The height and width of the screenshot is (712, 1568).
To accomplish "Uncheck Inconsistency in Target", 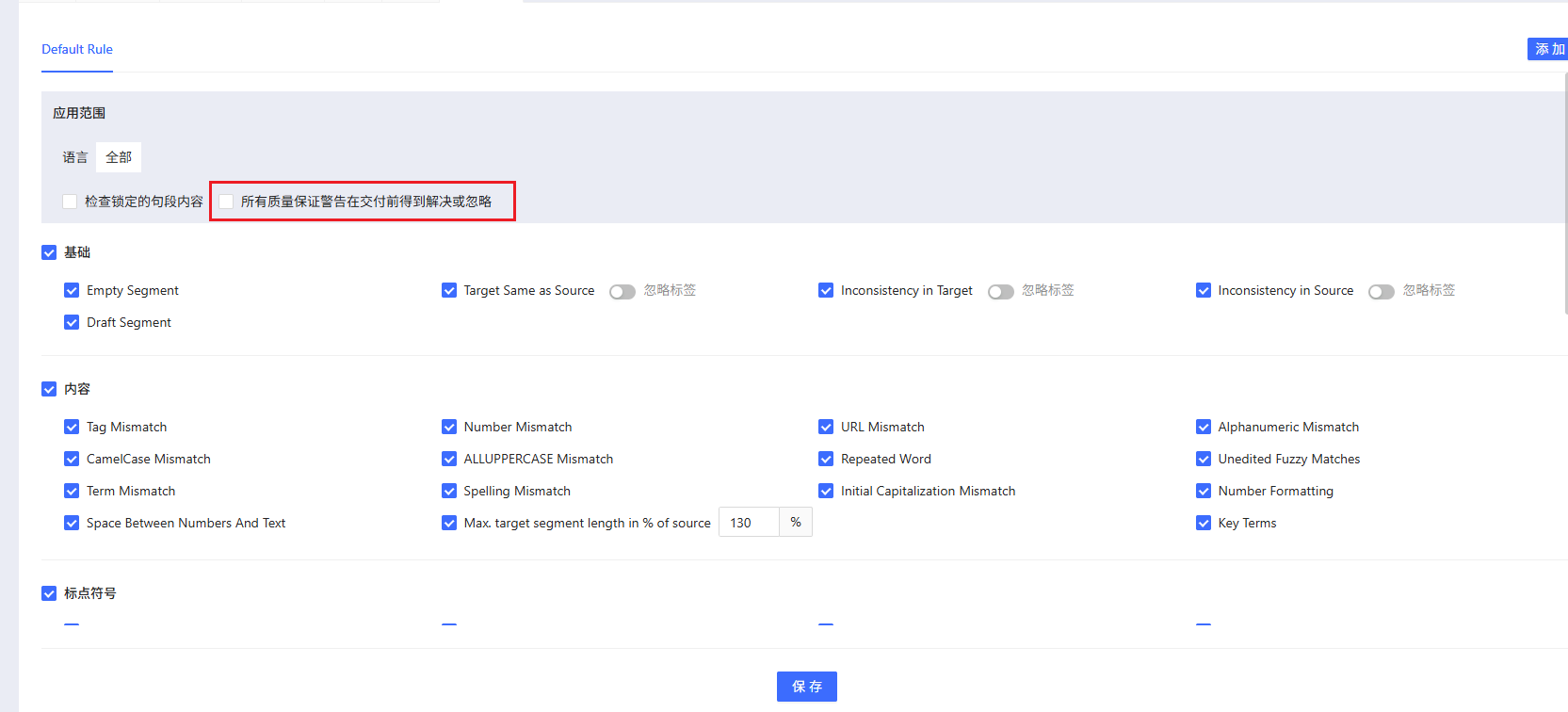I will coord(826,290).
